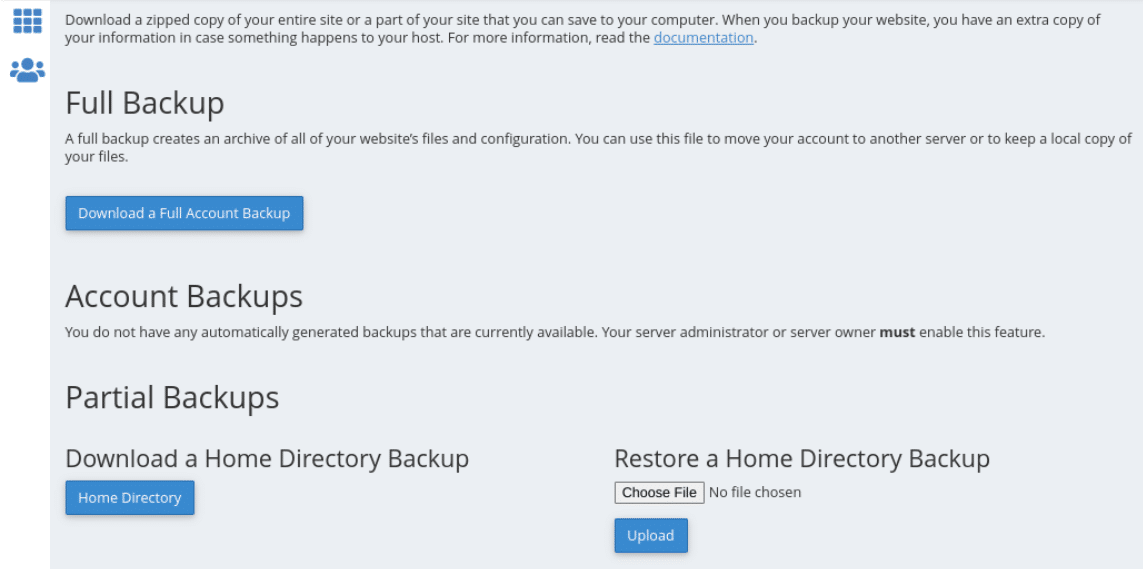The image size is (1143, 569).
Task: Click the bold 'must' word
Action: tap(897, 332)
